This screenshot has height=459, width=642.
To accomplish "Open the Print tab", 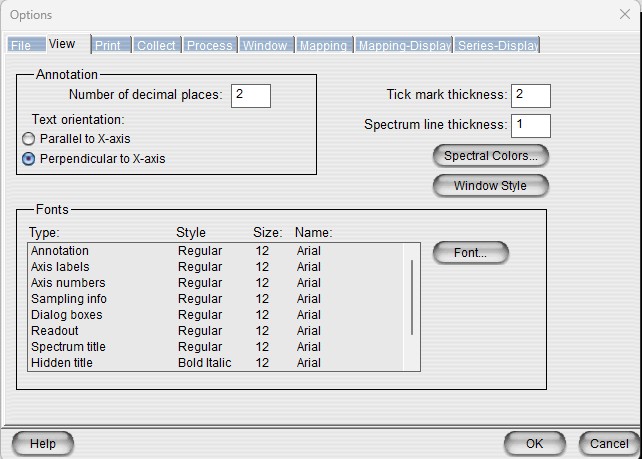I will (x=108, y=46).
